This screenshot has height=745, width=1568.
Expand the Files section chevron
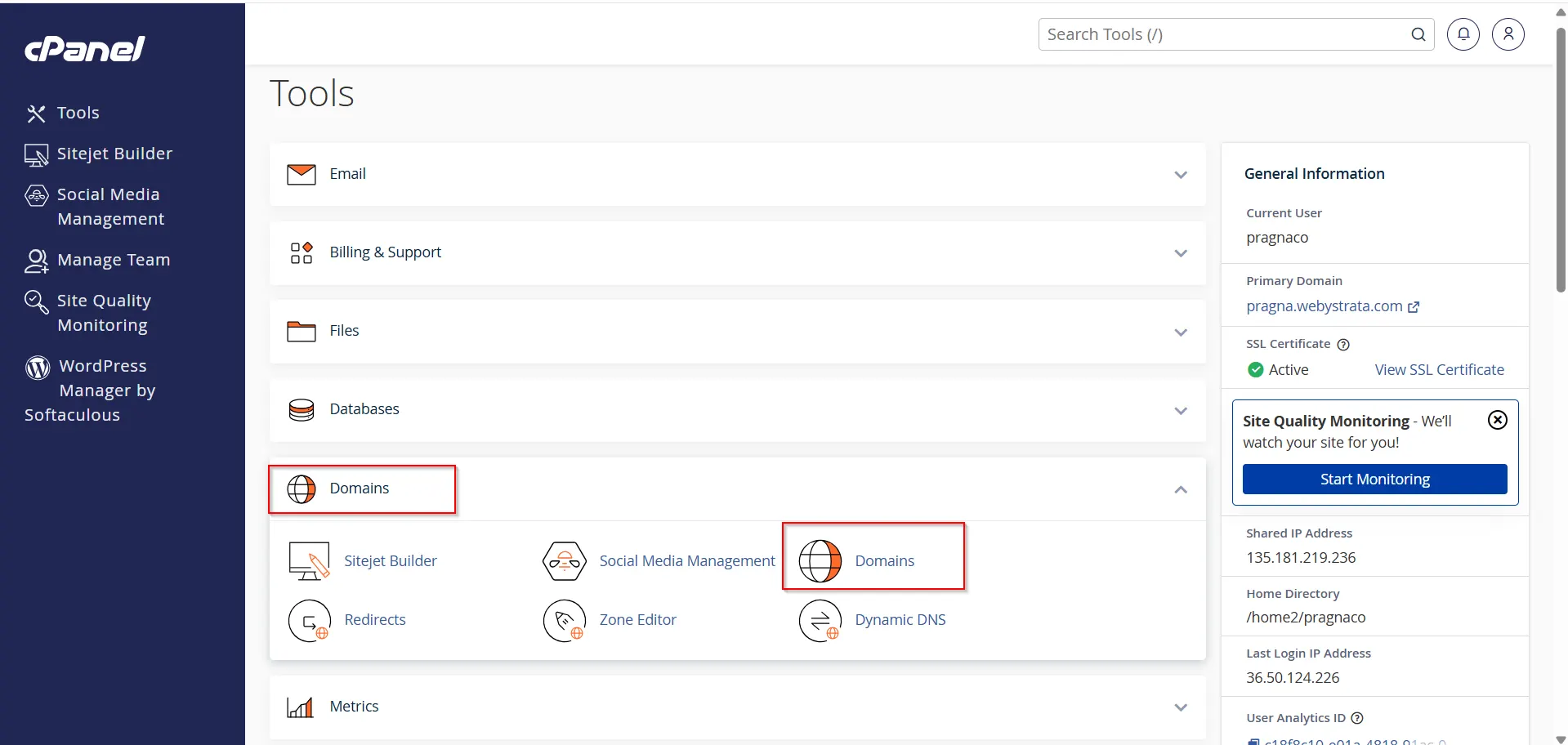click(x=1181, y=332)
